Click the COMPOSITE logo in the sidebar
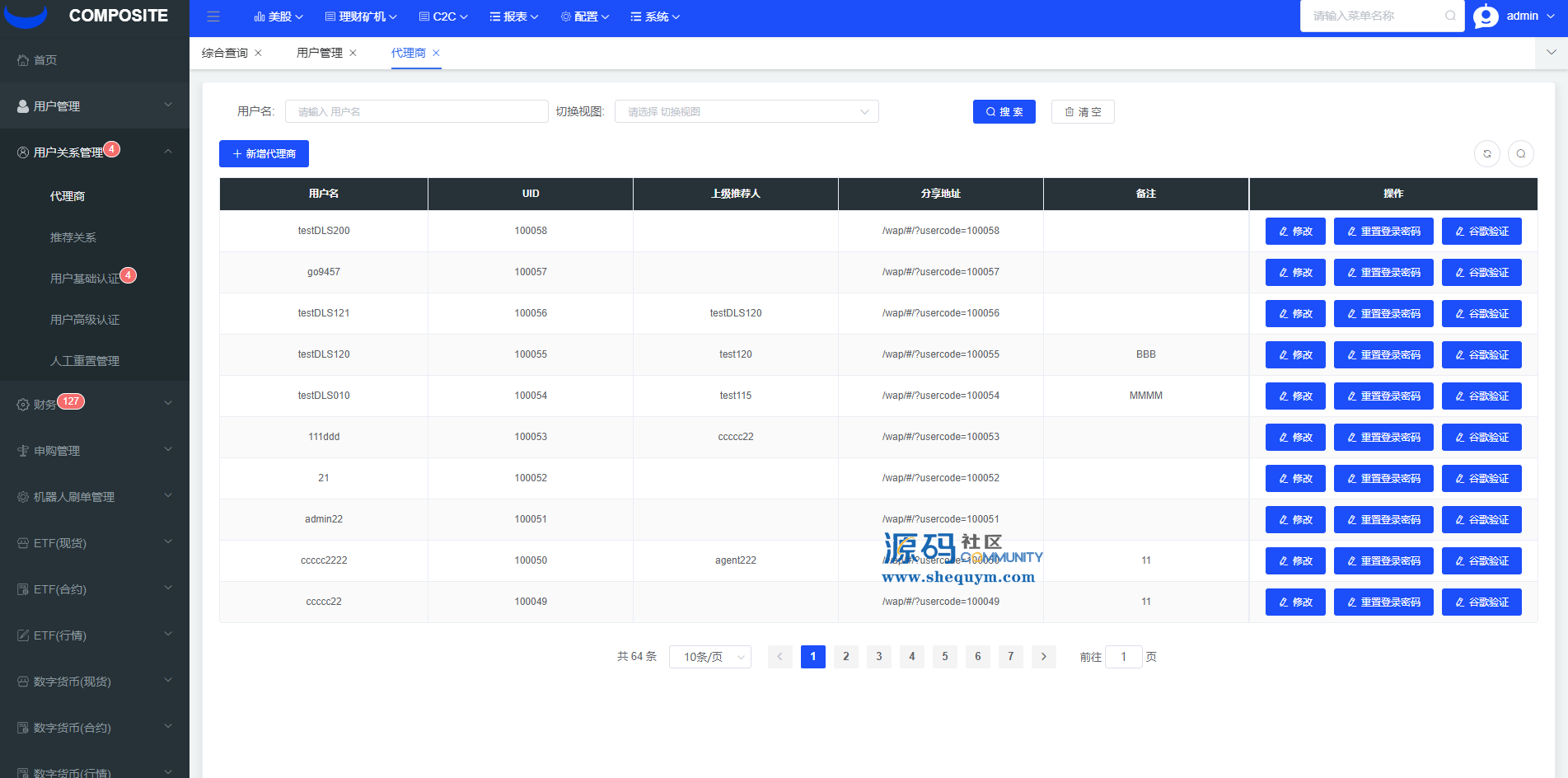1568x778 pixels. tap(94, 16)
